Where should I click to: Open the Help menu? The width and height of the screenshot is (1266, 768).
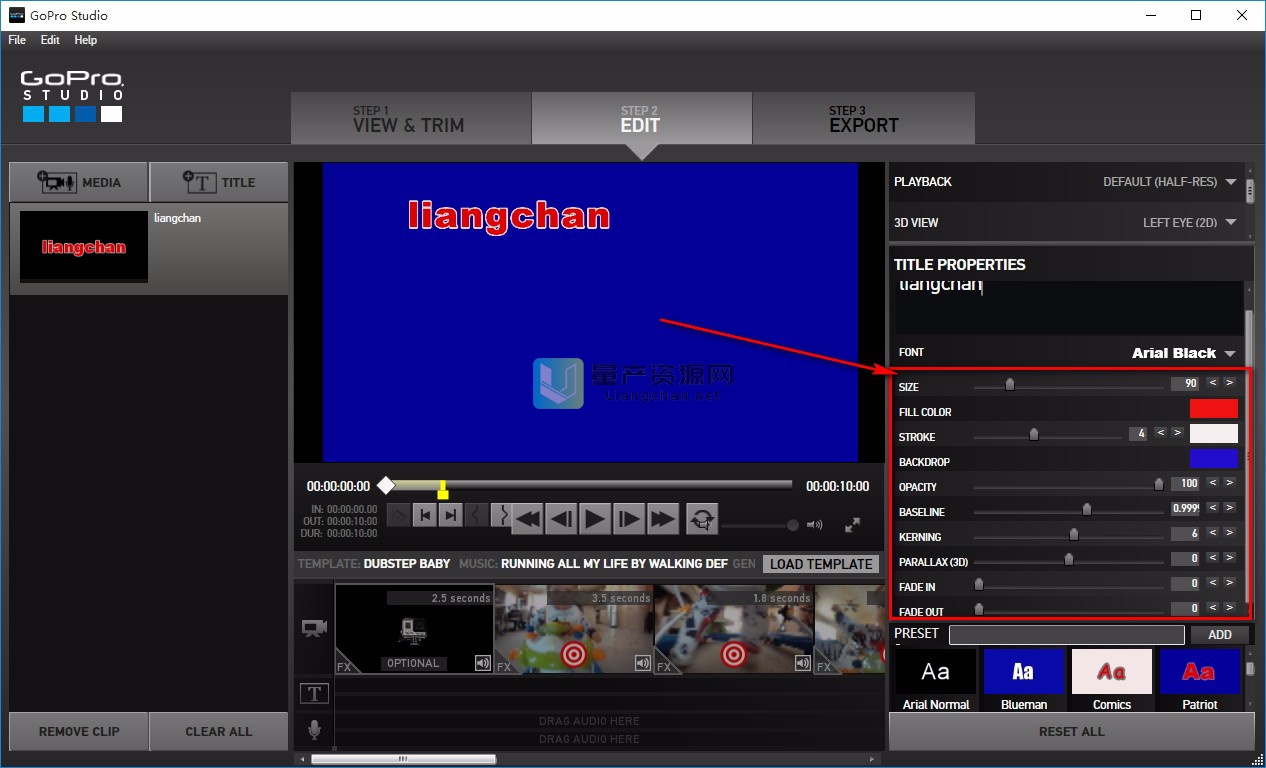86,40
